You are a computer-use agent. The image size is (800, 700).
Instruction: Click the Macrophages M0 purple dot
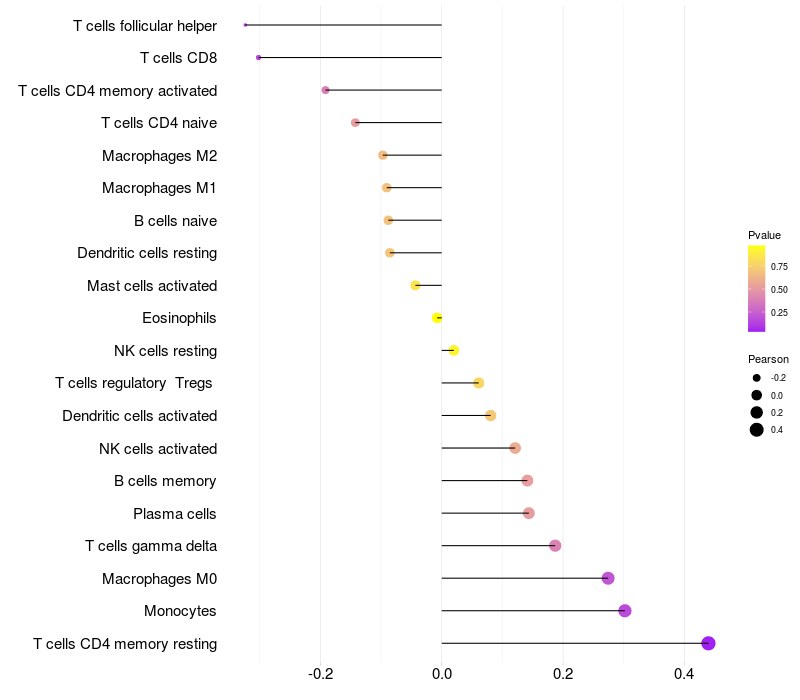tap(608, 578)
